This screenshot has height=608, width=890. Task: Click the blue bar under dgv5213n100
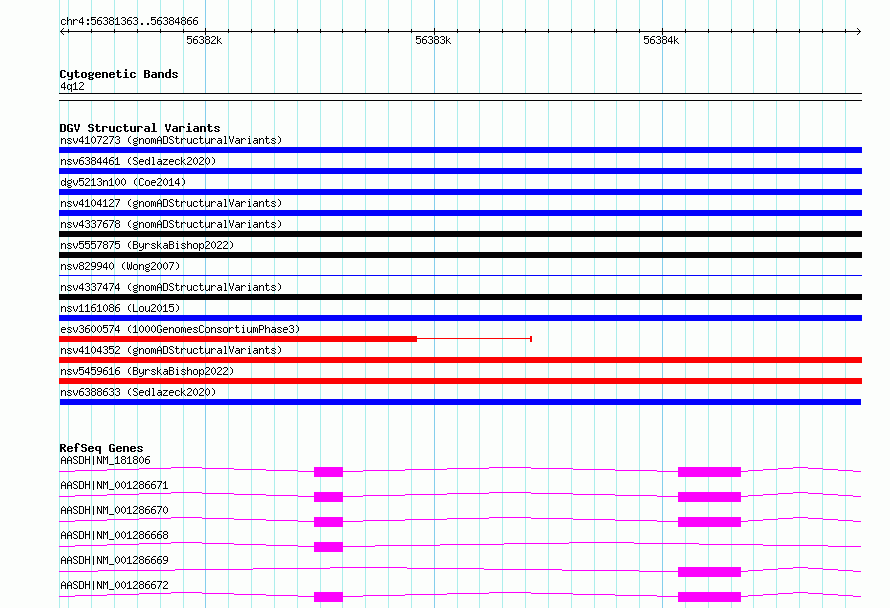pyautogui.click(x=460, y=192)
